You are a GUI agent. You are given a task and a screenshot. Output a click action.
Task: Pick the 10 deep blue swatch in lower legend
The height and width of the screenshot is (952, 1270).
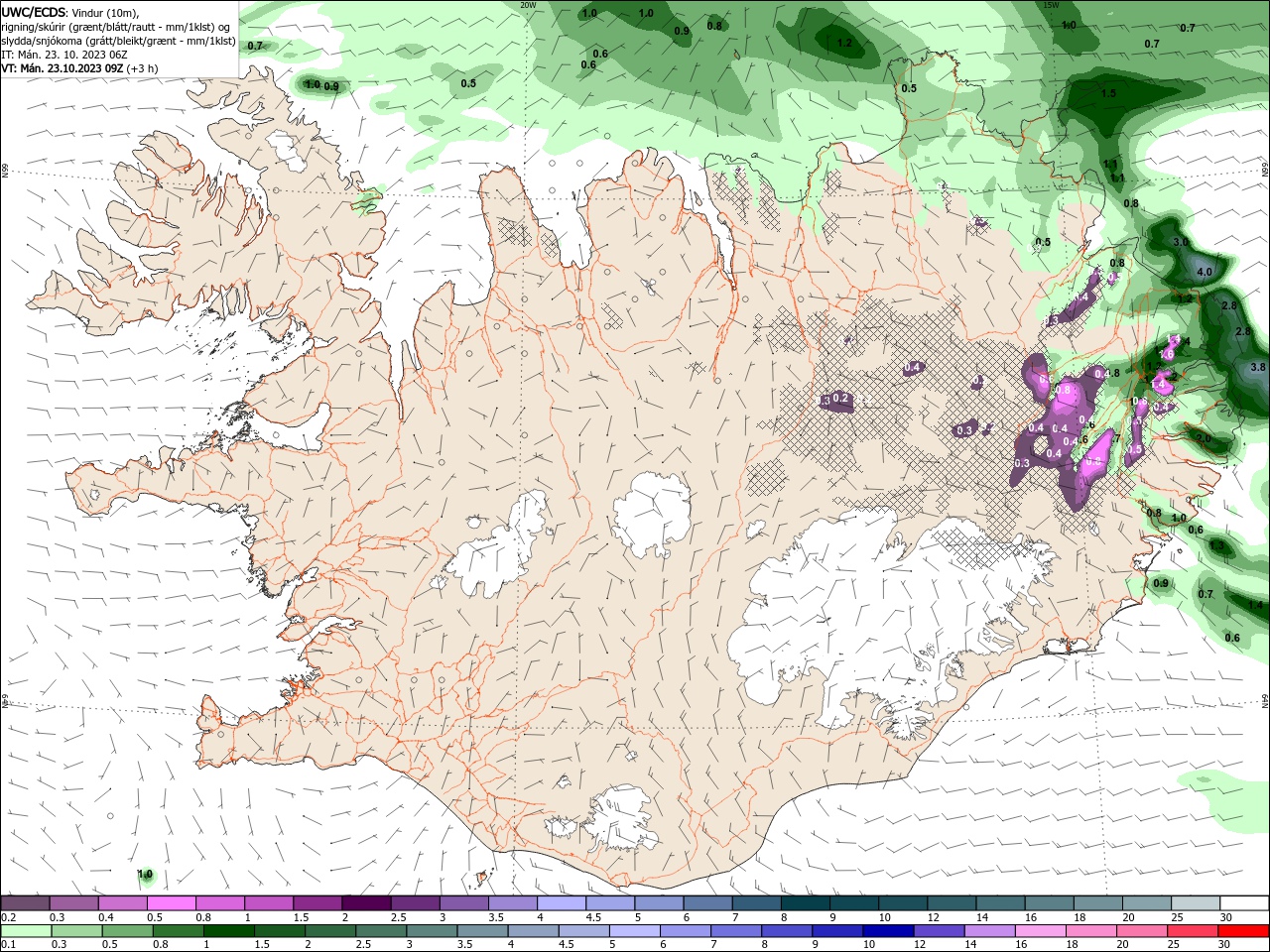pos(887,931)
